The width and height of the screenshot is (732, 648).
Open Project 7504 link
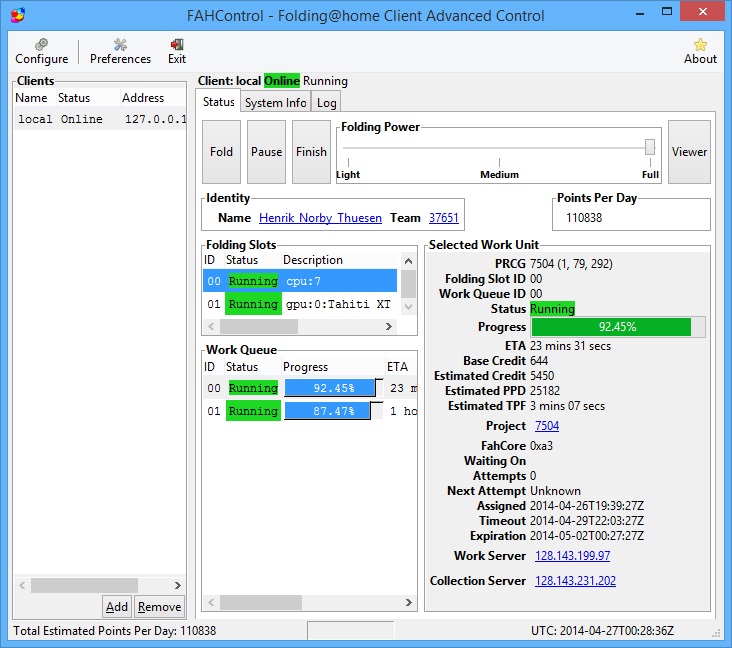[x=547, y=426]
